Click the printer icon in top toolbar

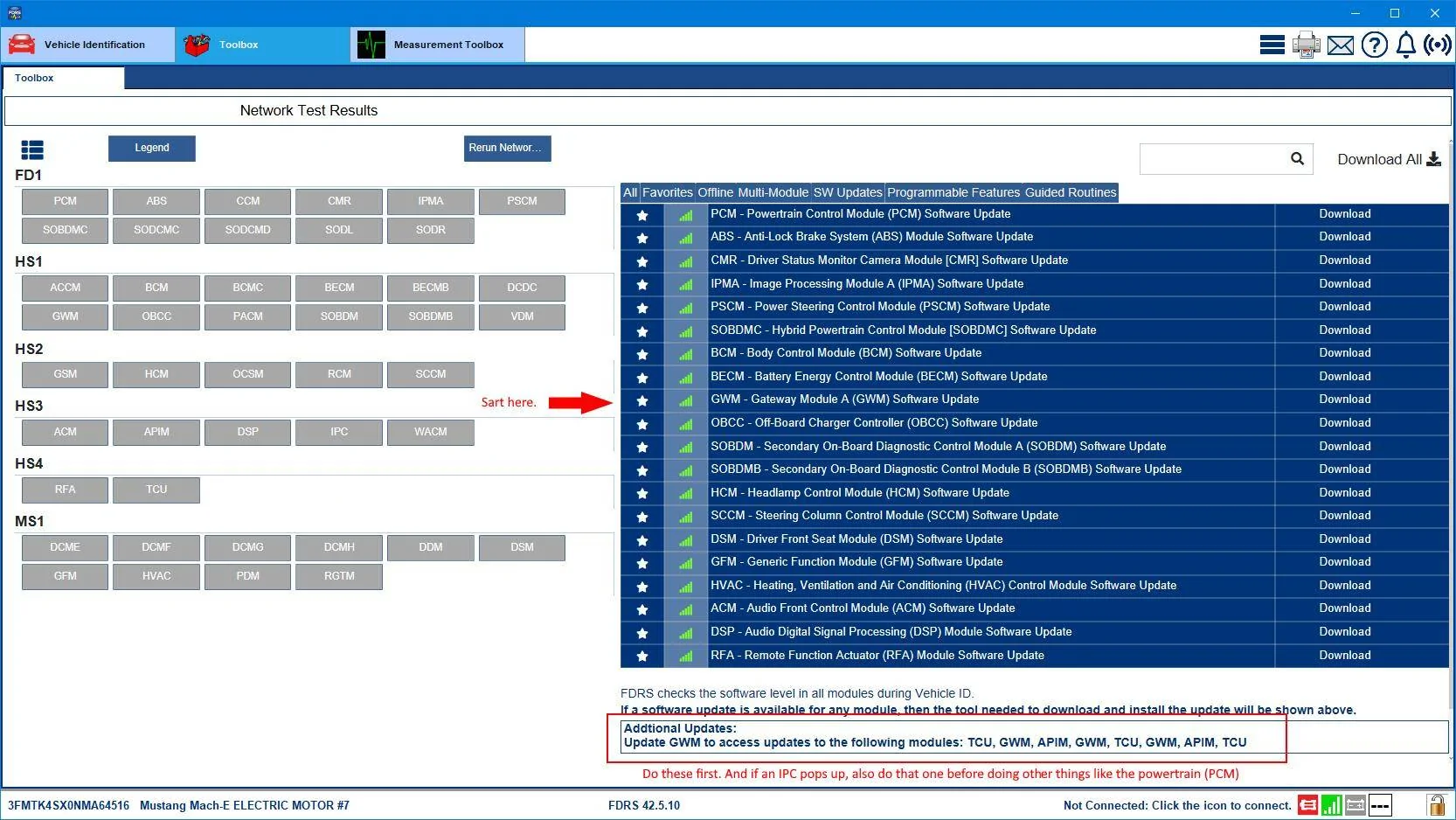pyautogui.click(x=1306, y=45)
